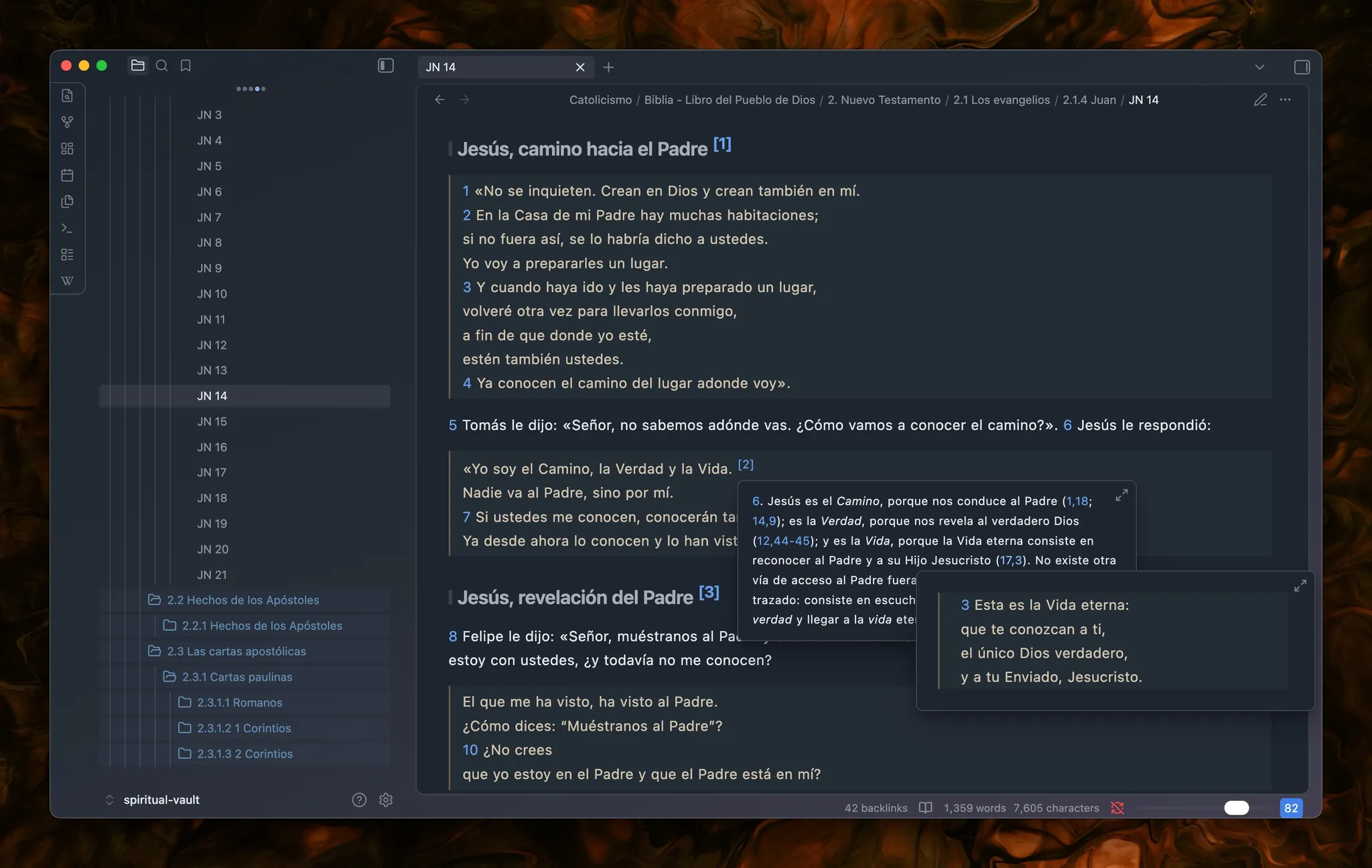The image size is (1372, 868).
Task: Close the JN 14 tab
Action: pyautogui.click(x=580, y=67)
